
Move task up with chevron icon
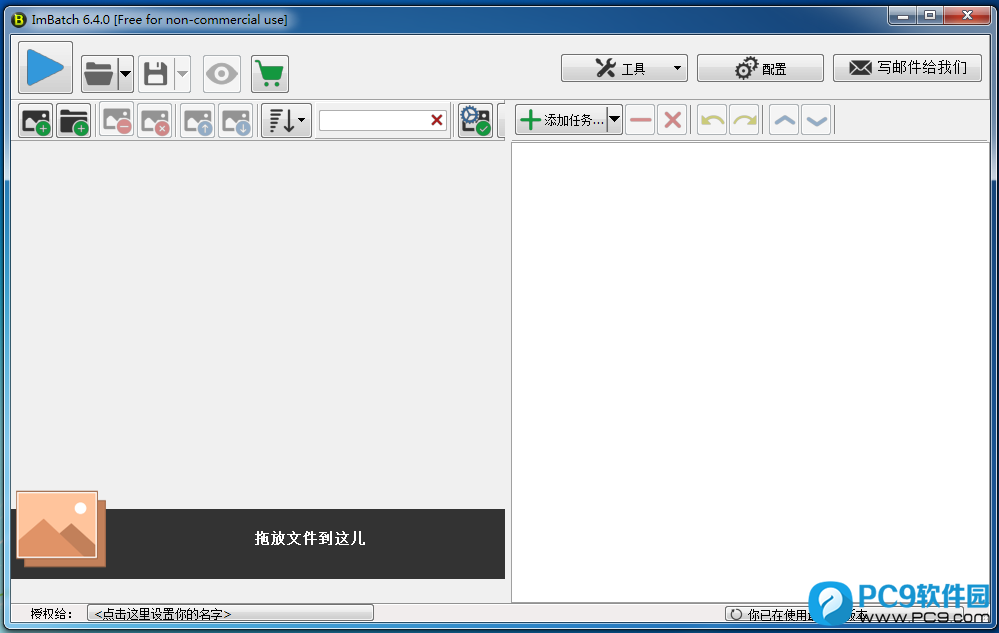pos(784,120)
